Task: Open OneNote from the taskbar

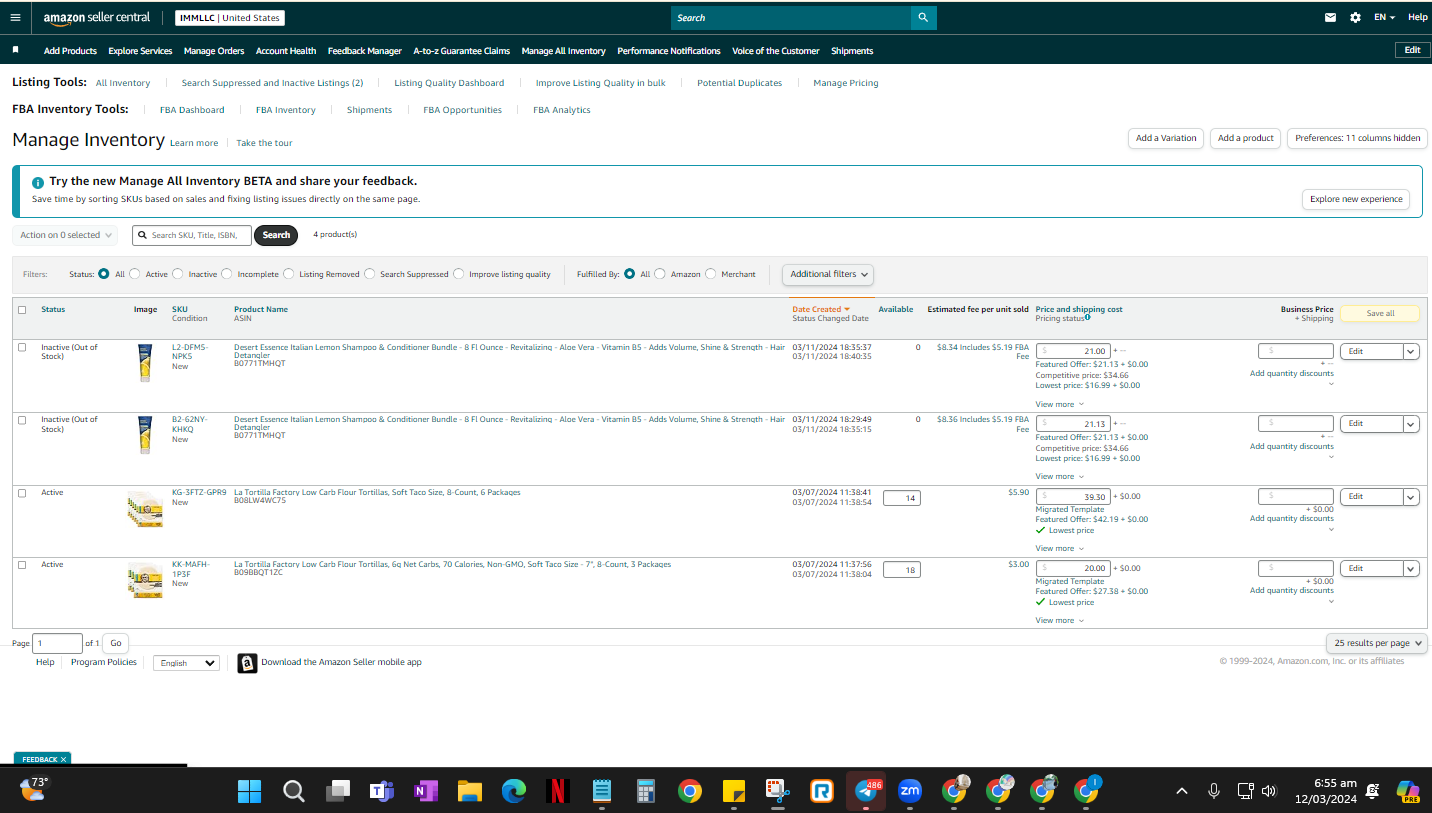Action: pos(425,792)
